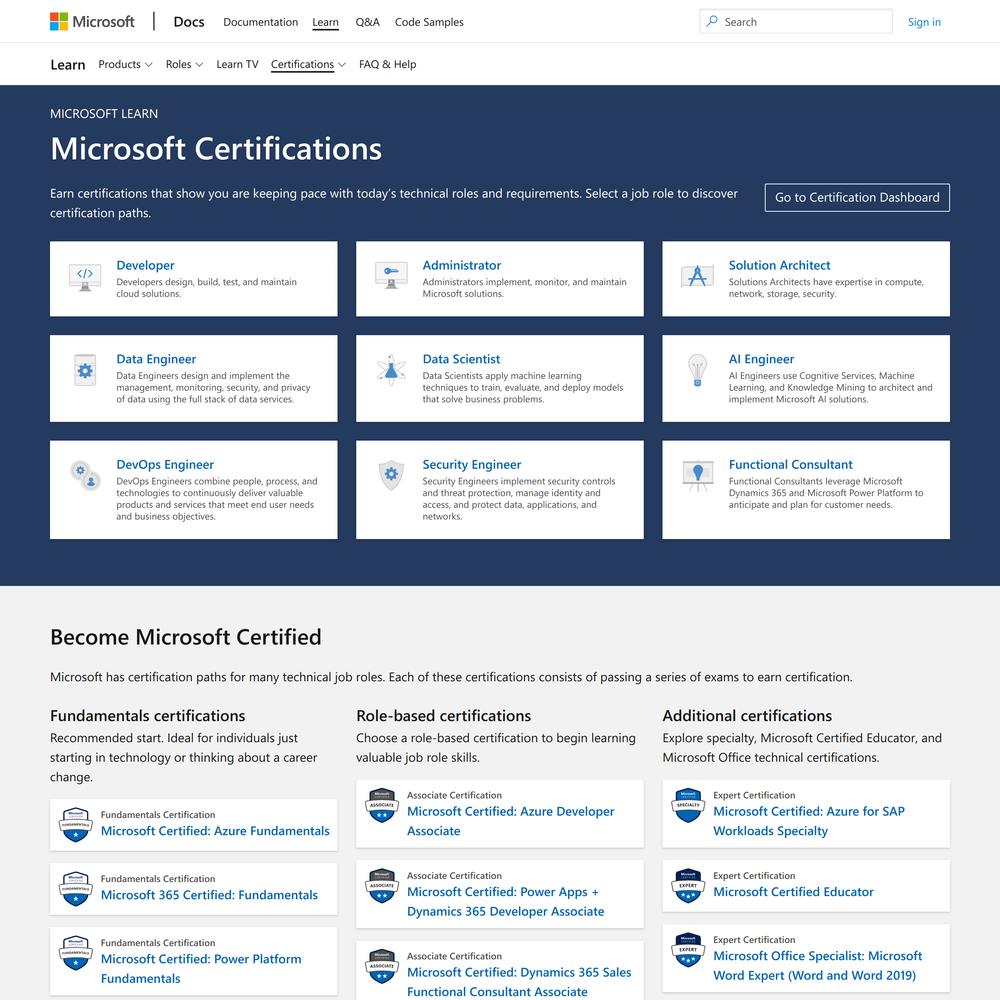The width and height of the screenshot is (1000, 1000).
Task: Click the Word Expert badge icon
Action: (688, 950)
